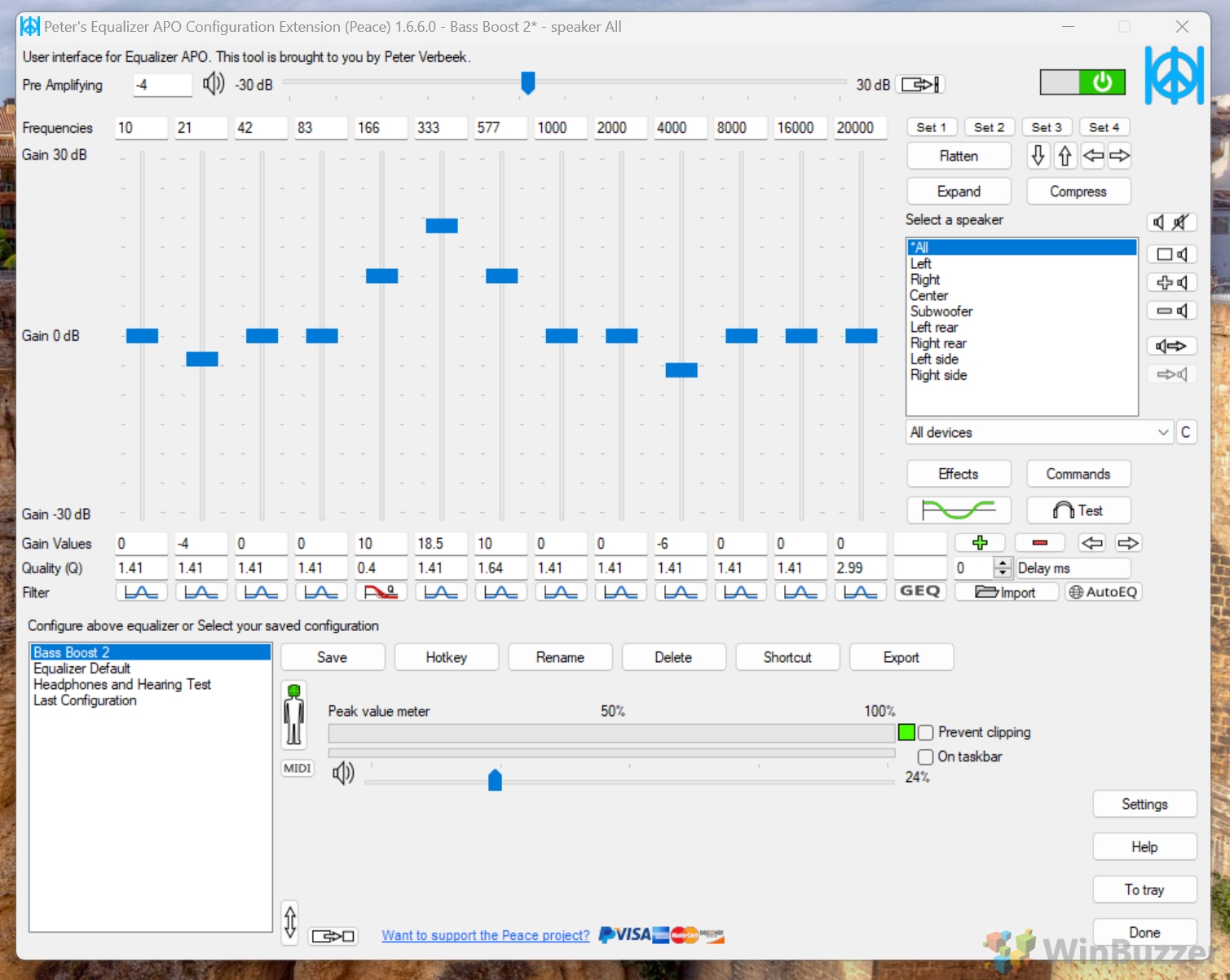Click the shift gains down arrow icon
The image size is (1230, 980).
[x=1038, y=156]
